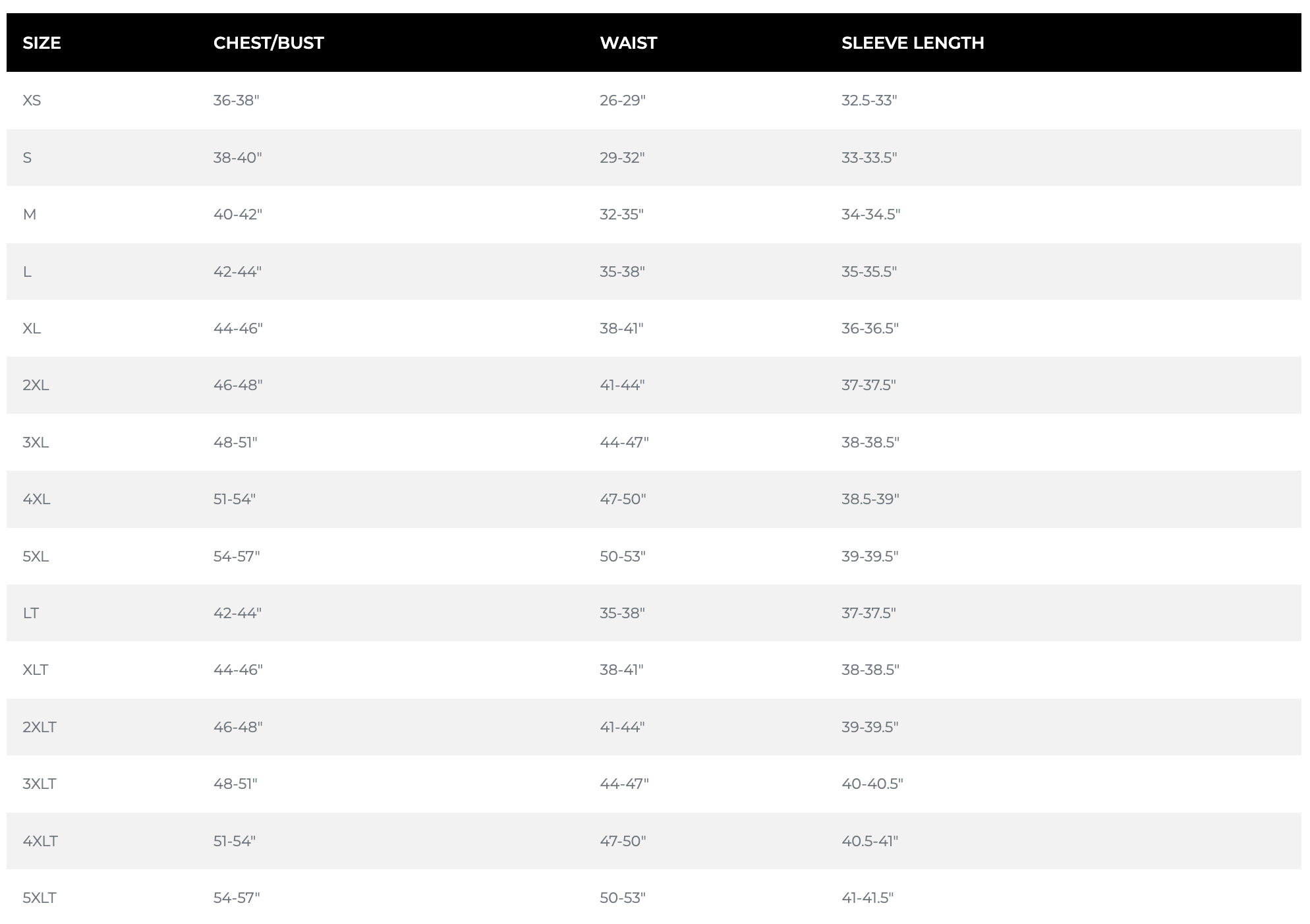Viewport: 1310px width, 924px height.
Task: Click the 2XL size label
Action: [36, 385]
